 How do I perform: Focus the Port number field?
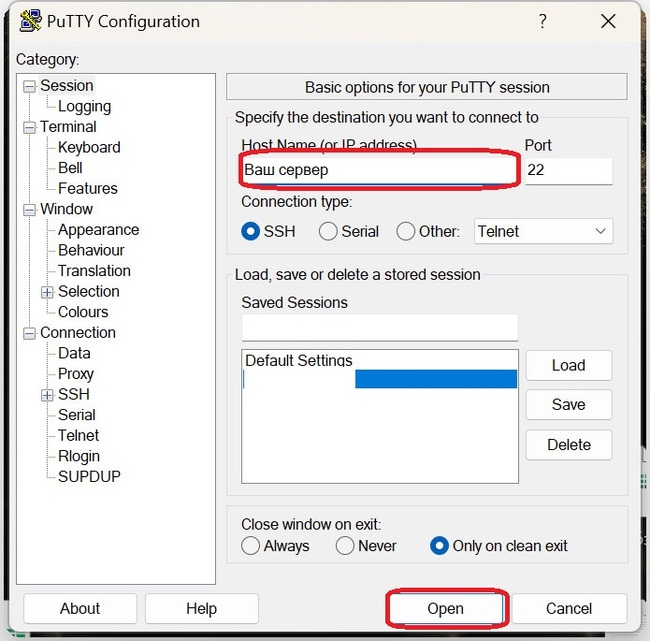click(x=567, y=170)
